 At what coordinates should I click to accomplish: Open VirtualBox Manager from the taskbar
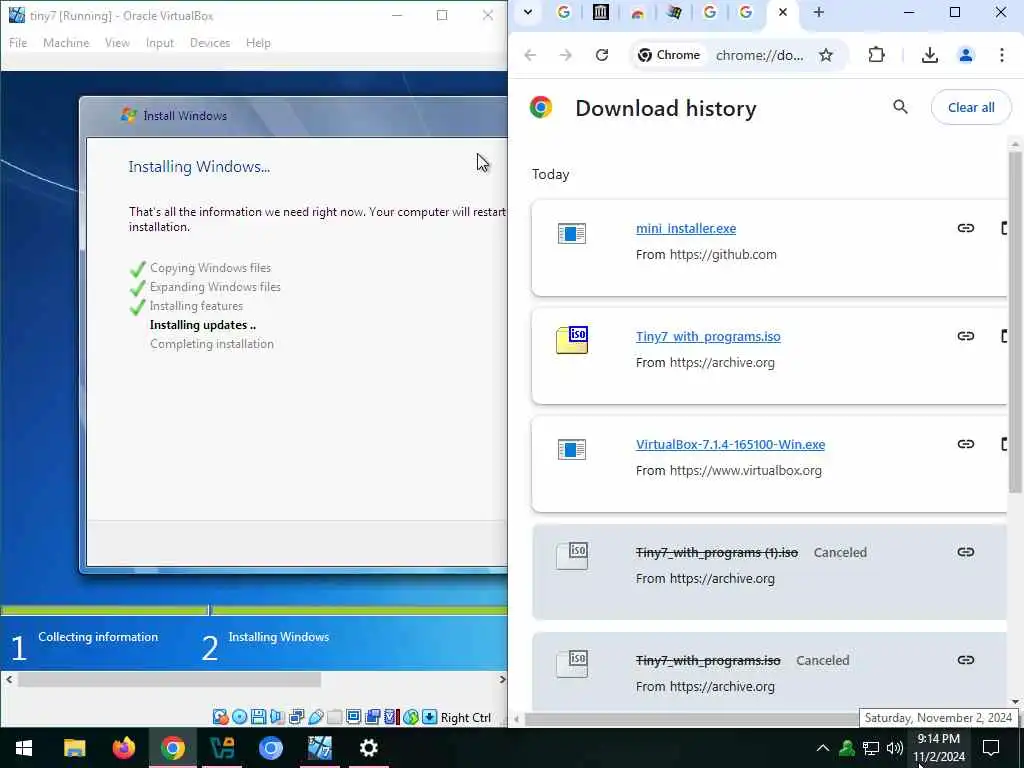[x=222, y=747]
